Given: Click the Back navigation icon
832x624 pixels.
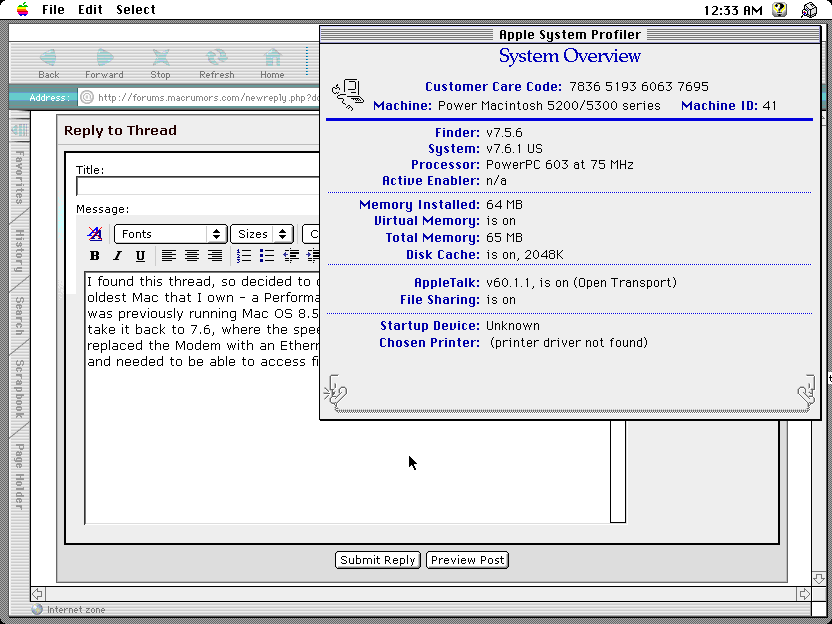Looking at the screenshot, I should pos(48,59).
